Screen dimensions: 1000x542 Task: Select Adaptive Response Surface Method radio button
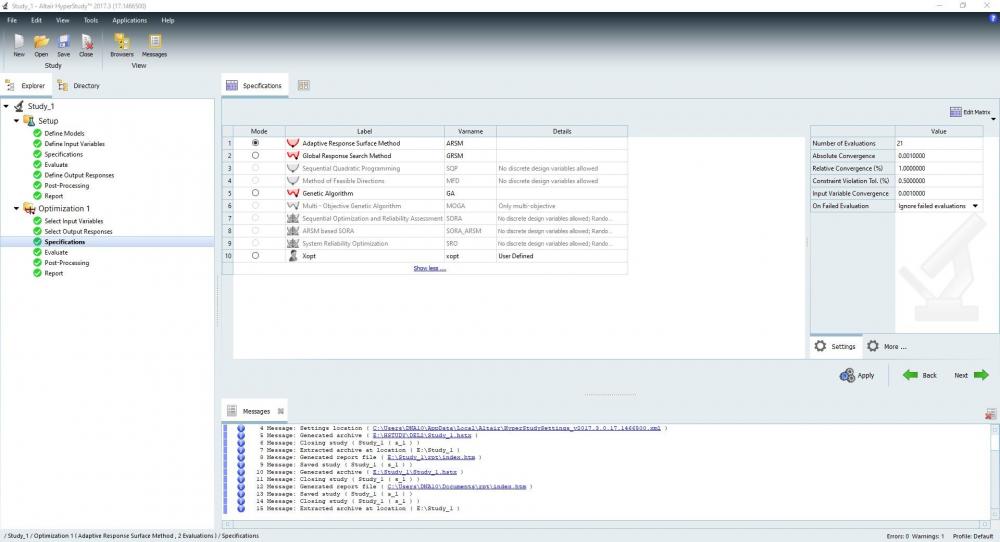tap(255, 143)
